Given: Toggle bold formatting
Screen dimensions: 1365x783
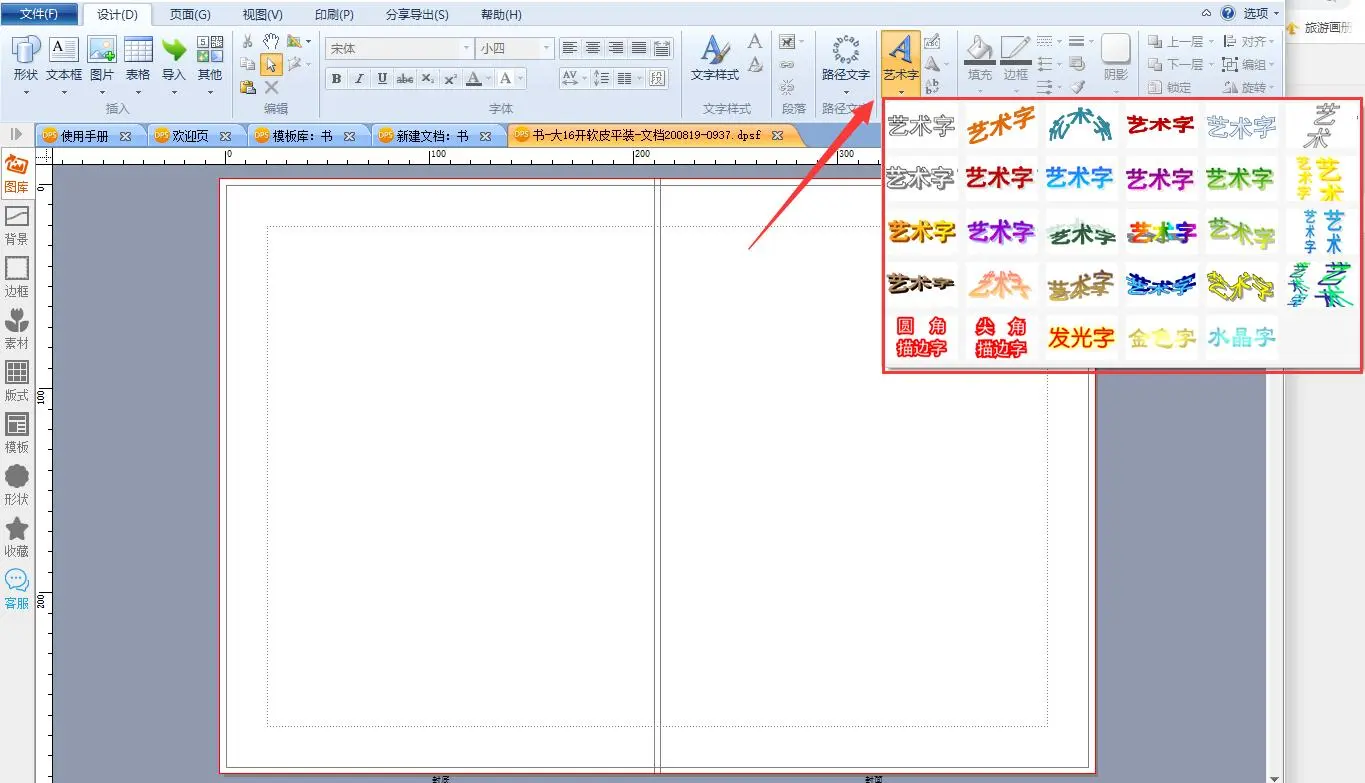Looking at the screenshot, I should coord(336,79).
